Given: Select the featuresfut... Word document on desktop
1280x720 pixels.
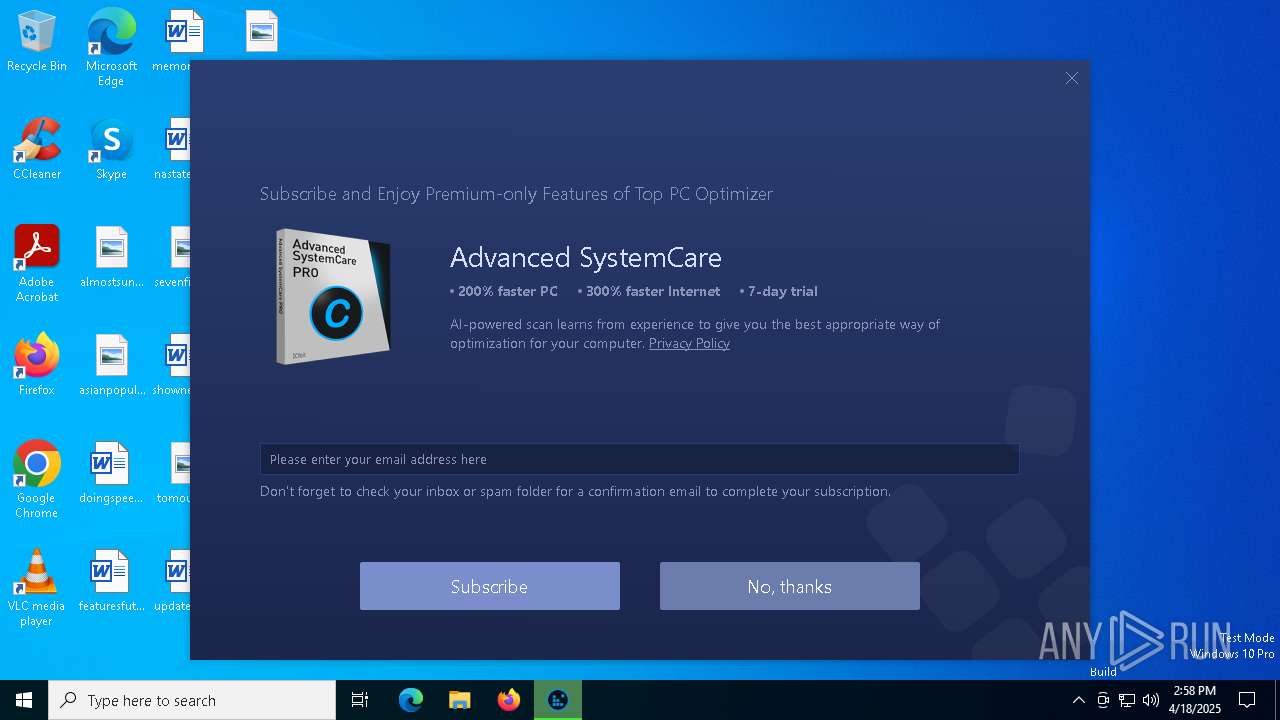Looking at the screenshot, I should pos(111,582).
